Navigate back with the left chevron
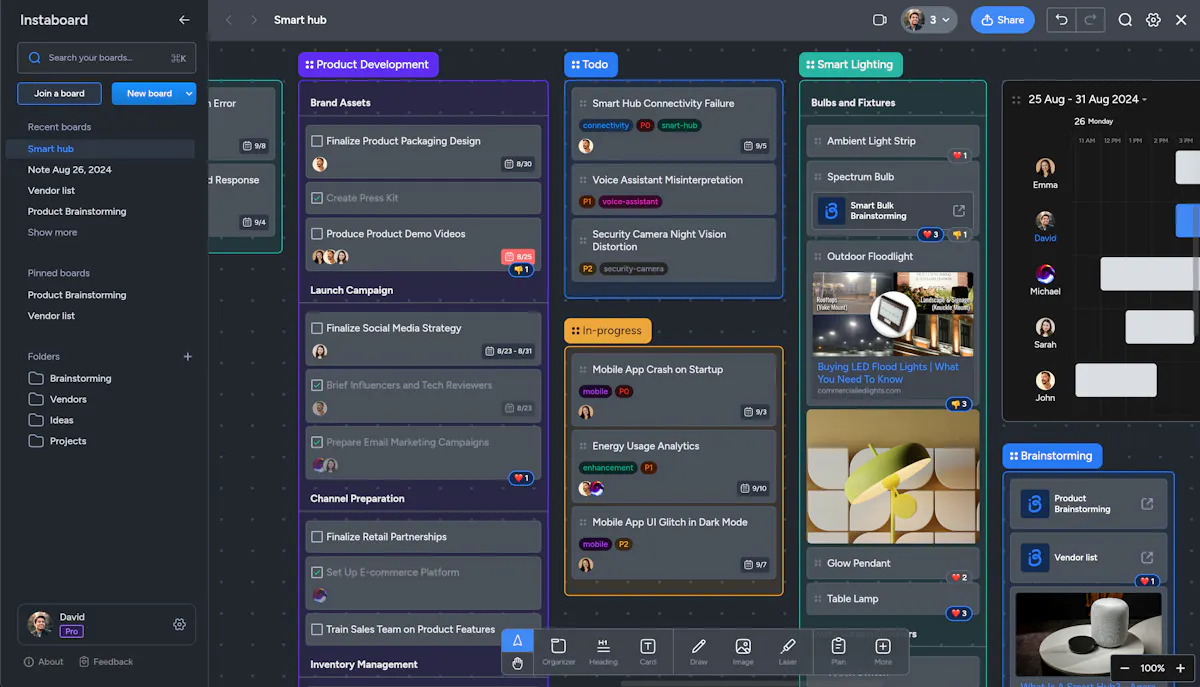 coord(229,20)
